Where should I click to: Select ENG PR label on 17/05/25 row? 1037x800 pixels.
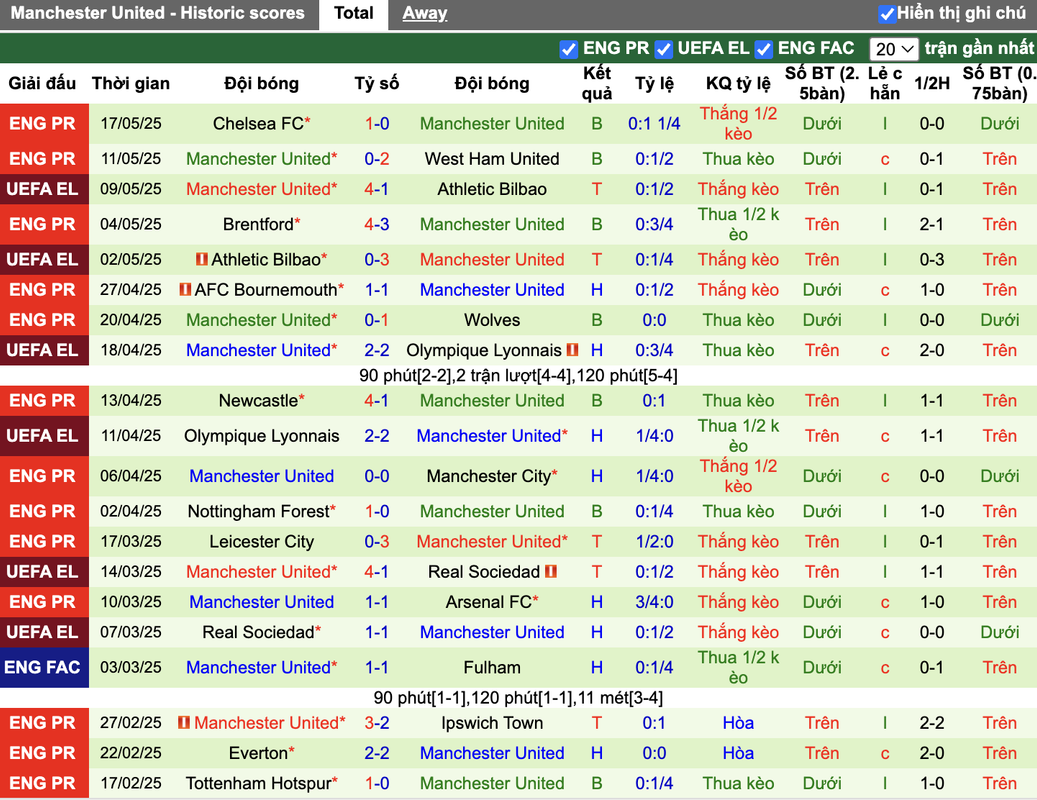(44, 124)
